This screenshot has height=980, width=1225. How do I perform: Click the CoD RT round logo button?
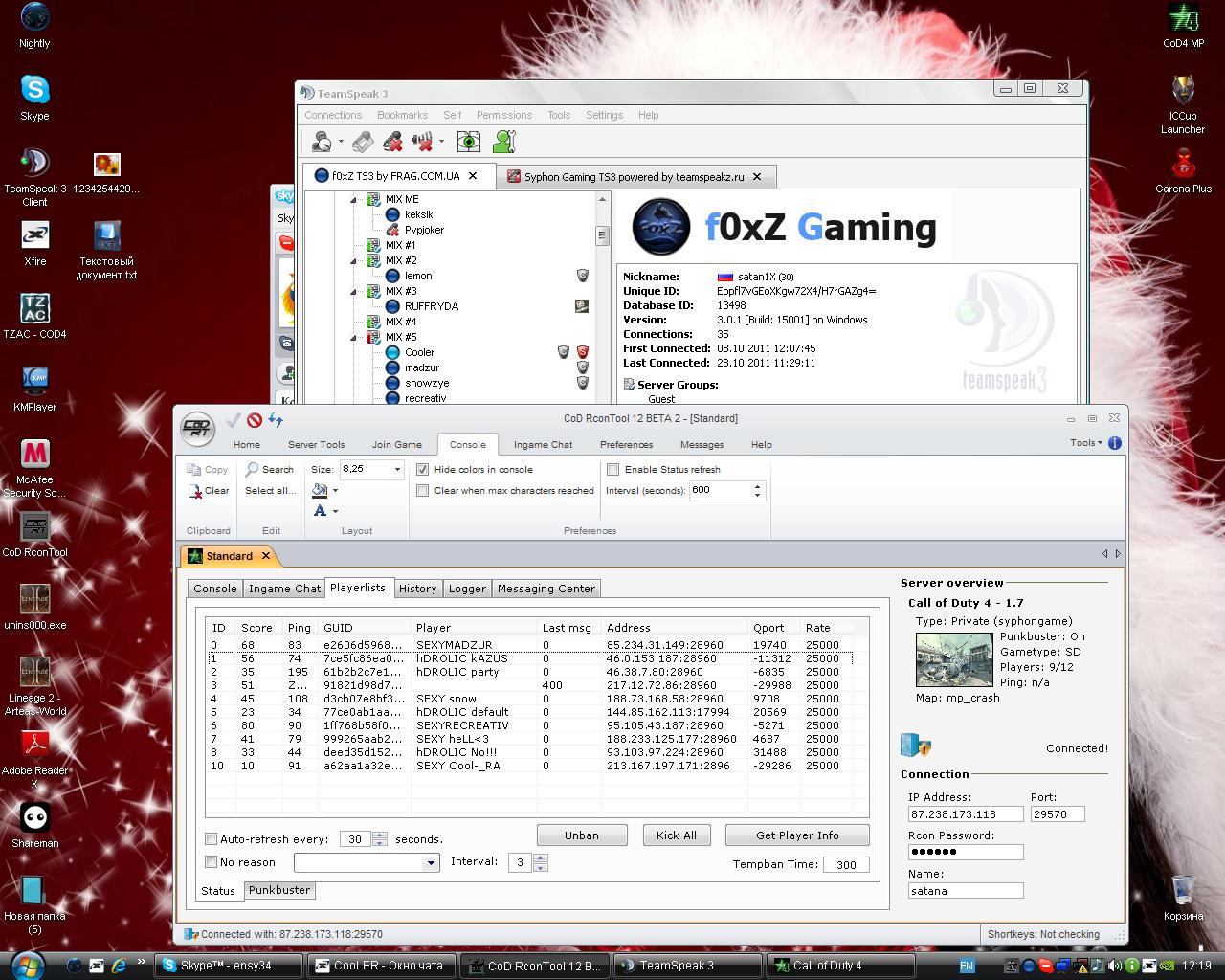(197, 428)
